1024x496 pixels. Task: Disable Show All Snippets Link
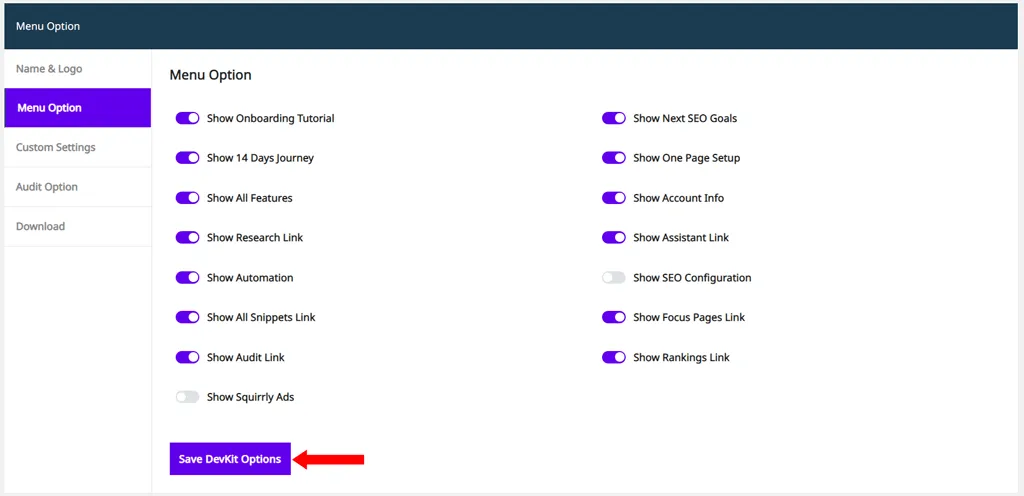pyautogui.click(x=187, y=317)
